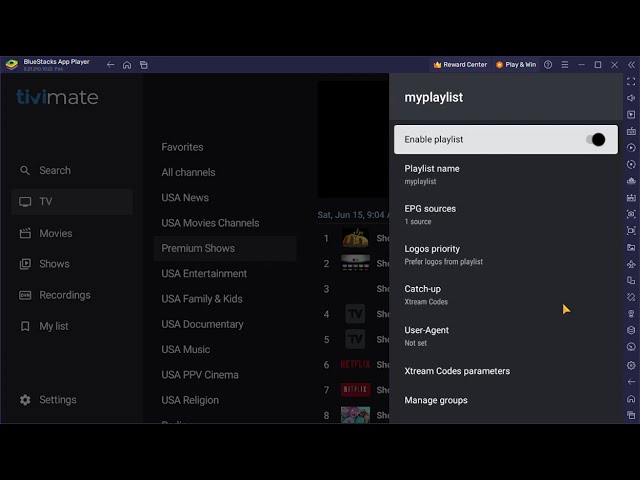
Task: Select channel 7 with Netflix logo
Action: coord(353,390)
